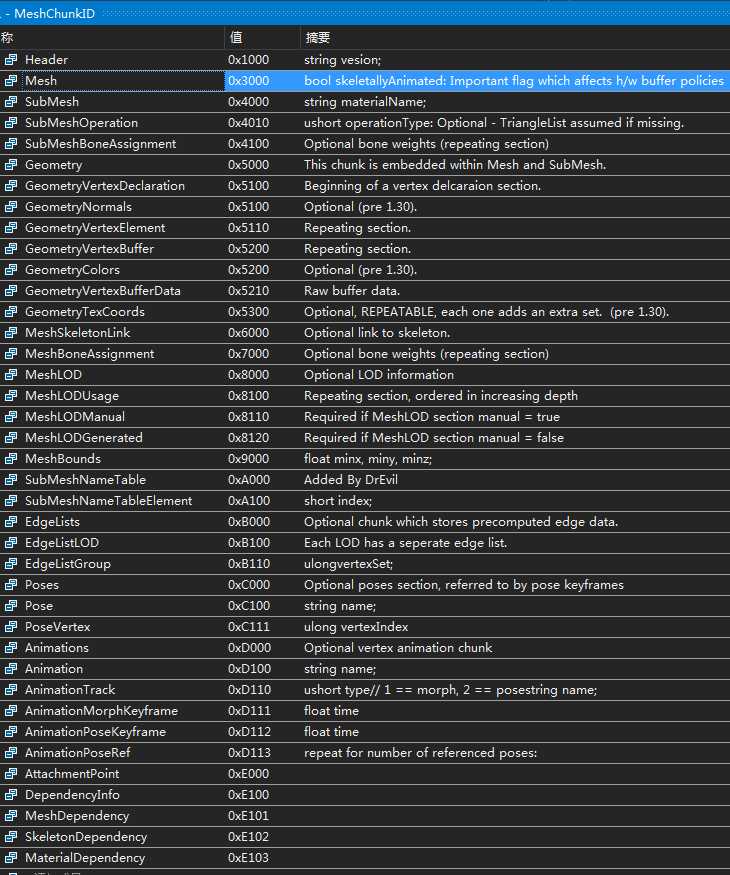Click summary 'float minx, miny, minz;'
The height and width of the screenshot is (875, 730).
pos(368,459)
